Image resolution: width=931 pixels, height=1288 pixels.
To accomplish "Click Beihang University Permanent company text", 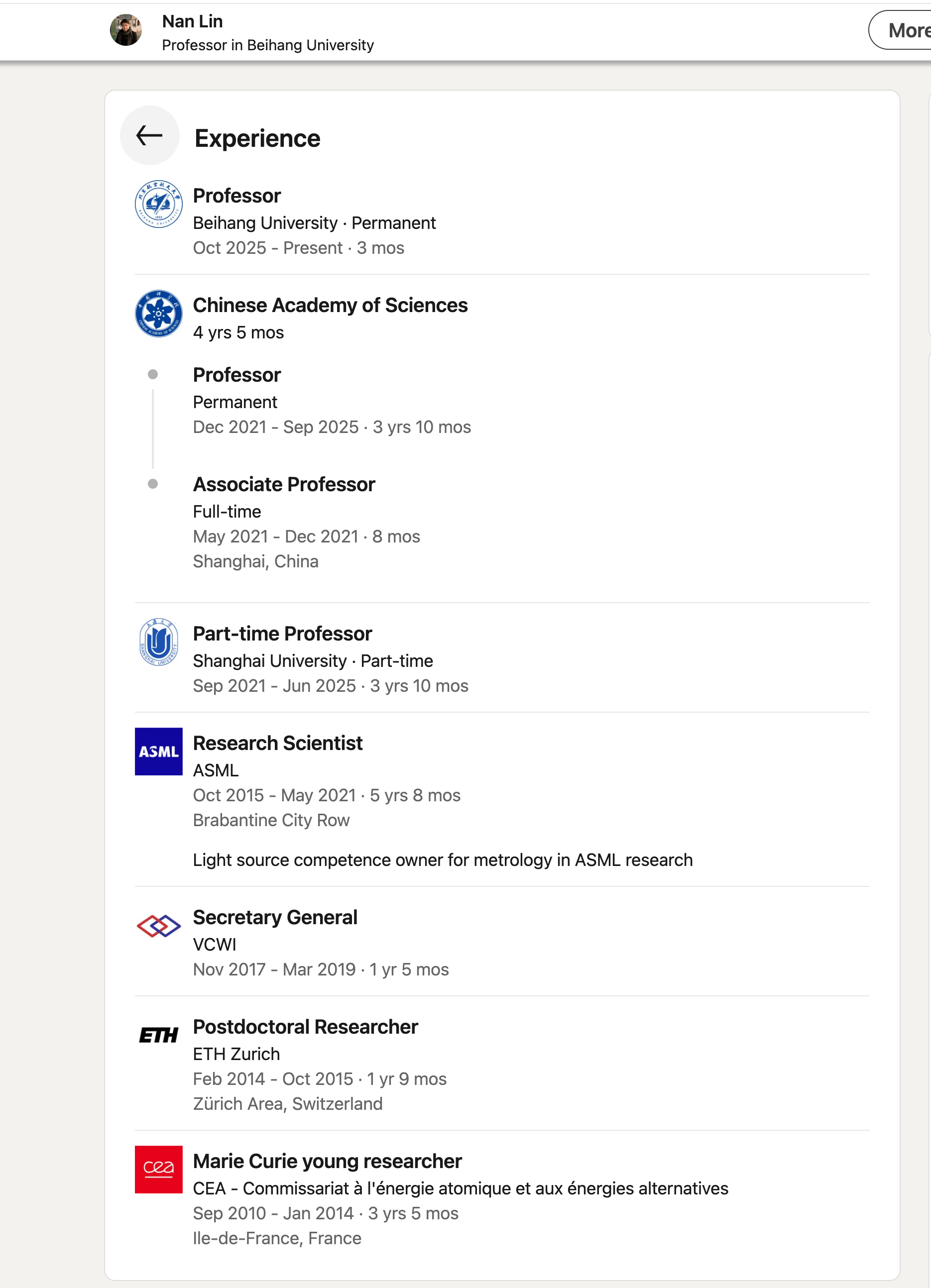I will click(x=314, y=223).
